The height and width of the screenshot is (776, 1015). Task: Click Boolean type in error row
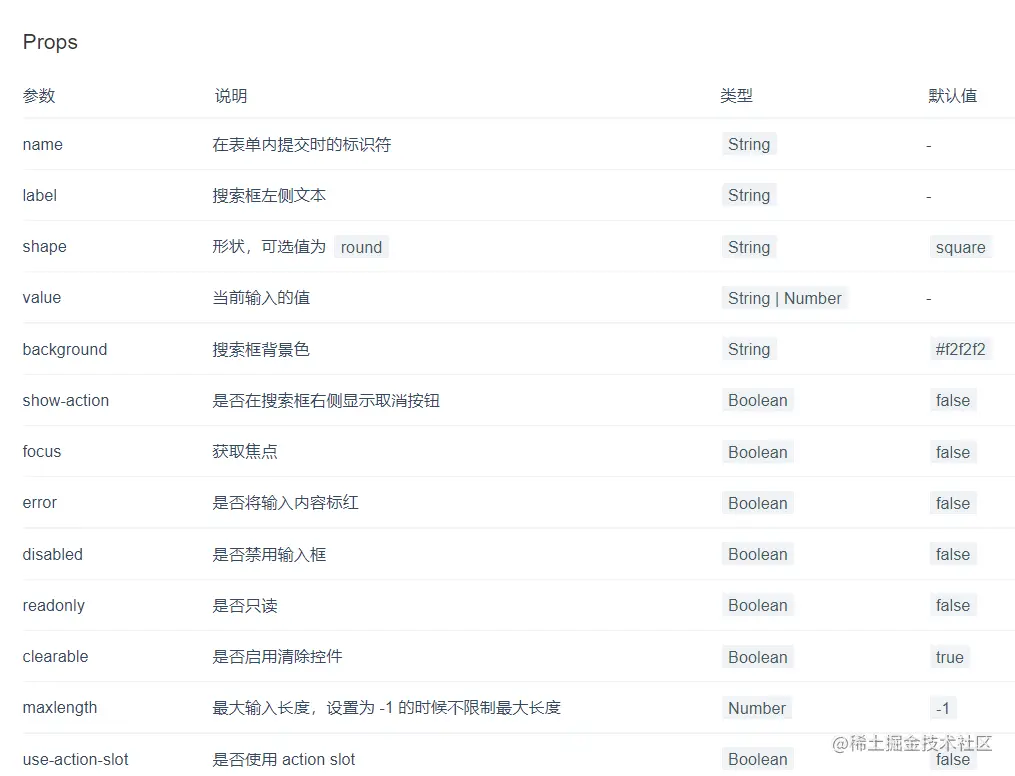click(x=758, y=504)
